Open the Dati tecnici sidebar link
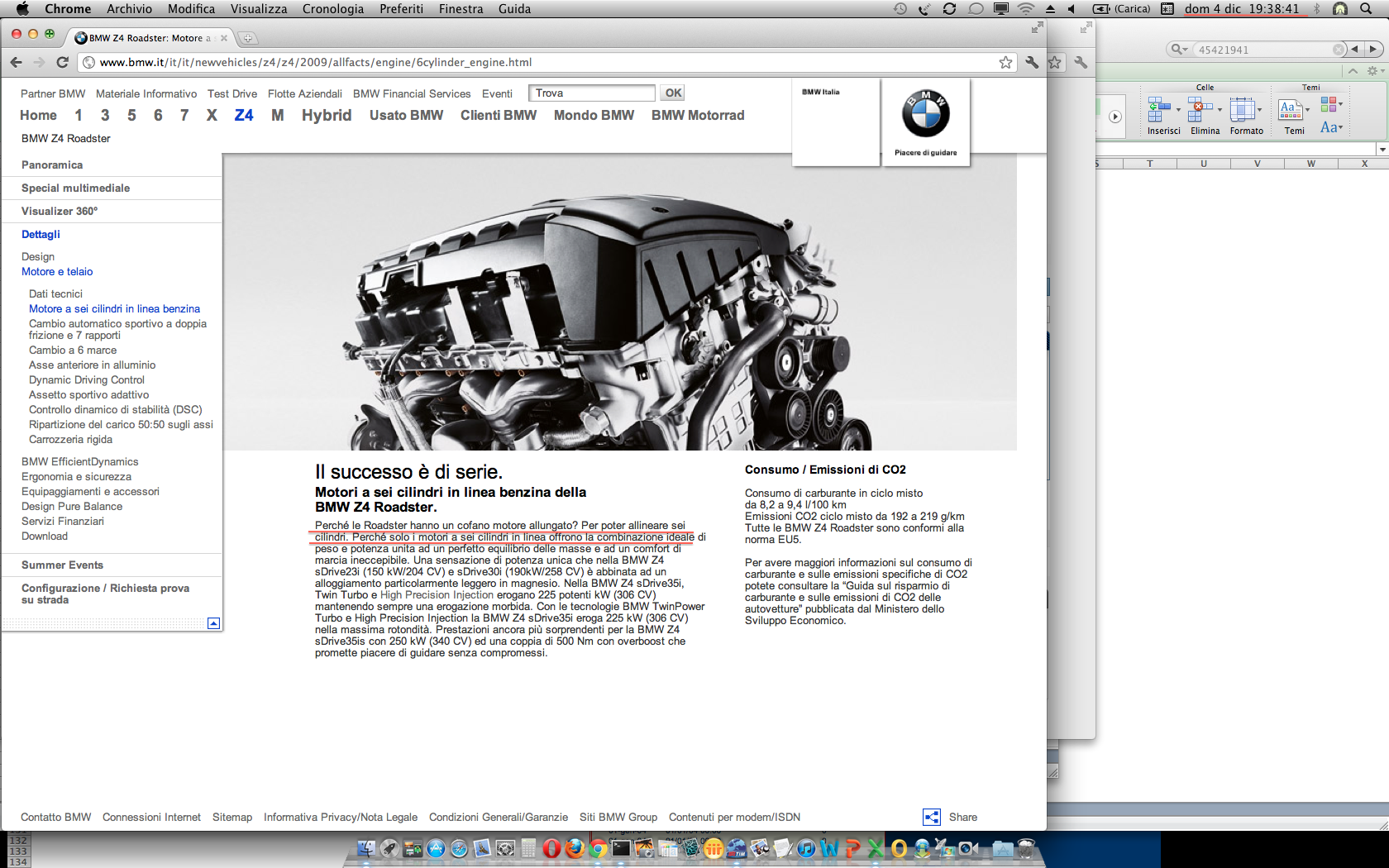This screenshot has width=1389, height=868. pos(55,293)
